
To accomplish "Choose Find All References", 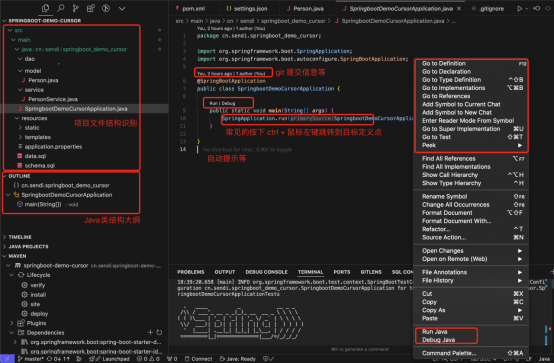I will pos(471,159).
